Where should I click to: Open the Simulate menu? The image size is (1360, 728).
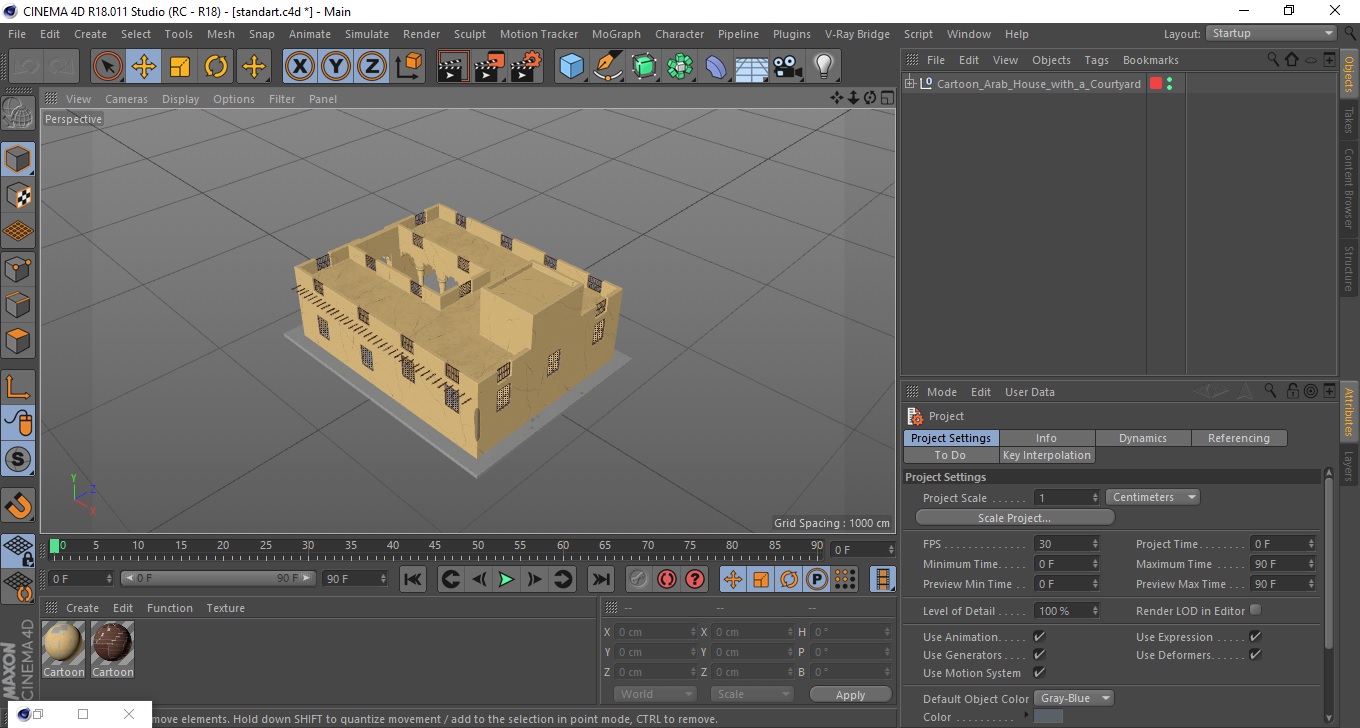(x=367, y=34)
